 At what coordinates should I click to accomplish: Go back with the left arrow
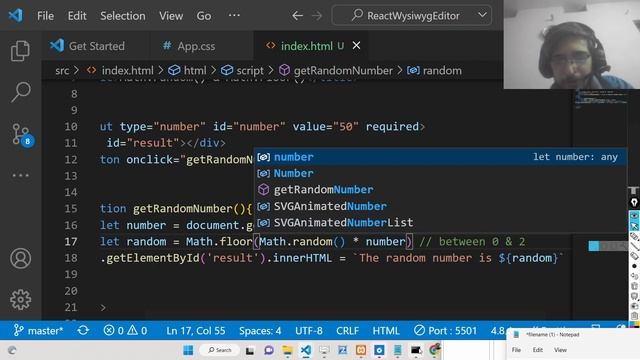click(298, 16)
